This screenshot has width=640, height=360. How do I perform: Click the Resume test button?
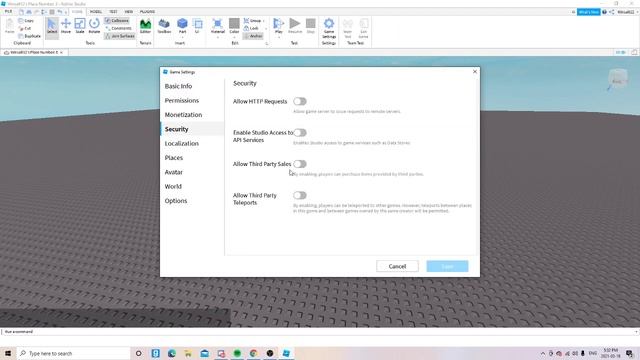(x=295, y=26)
